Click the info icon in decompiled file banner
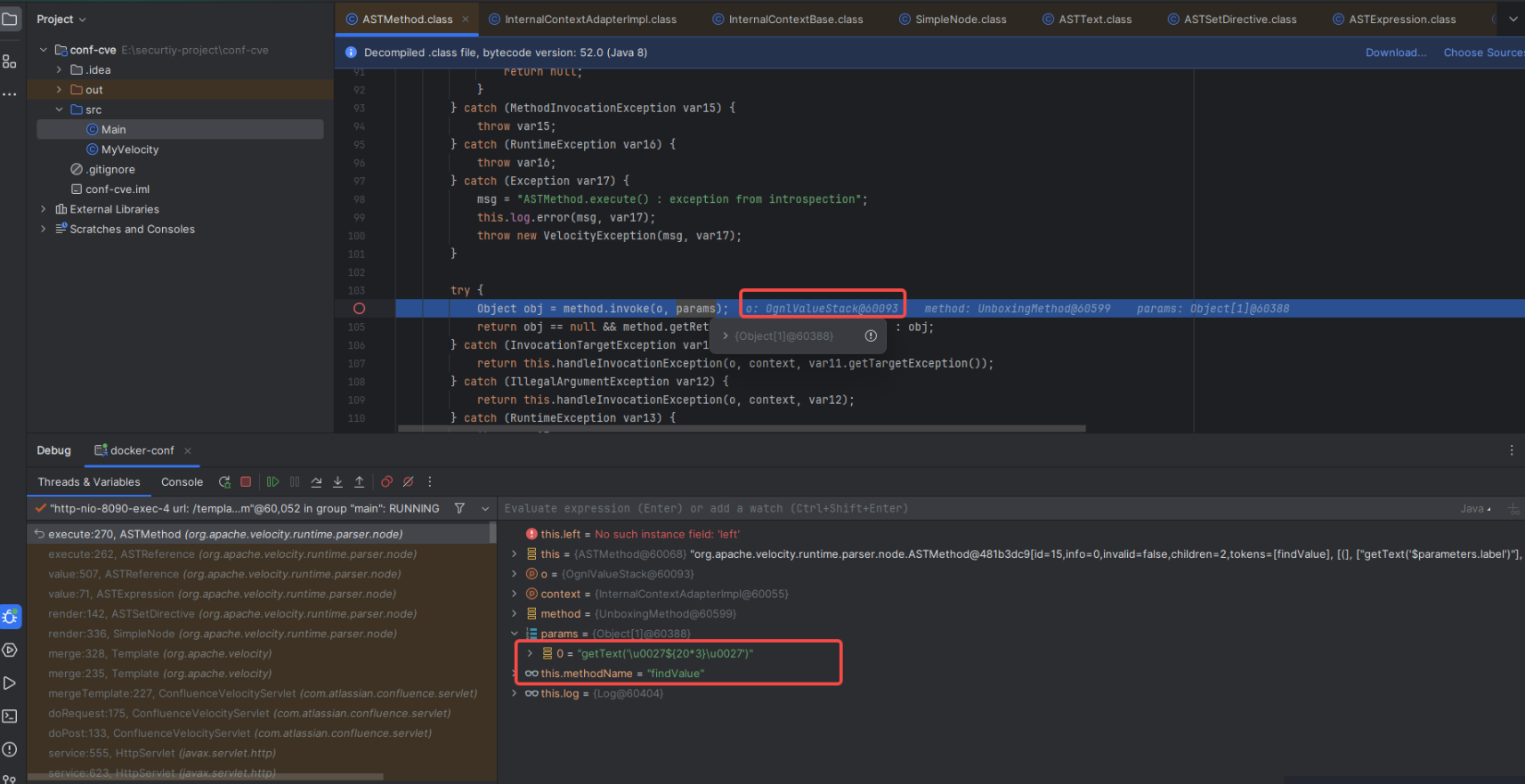Viewport: 1525px width, 784px height. pyautogui.click(x=351, y=53)
